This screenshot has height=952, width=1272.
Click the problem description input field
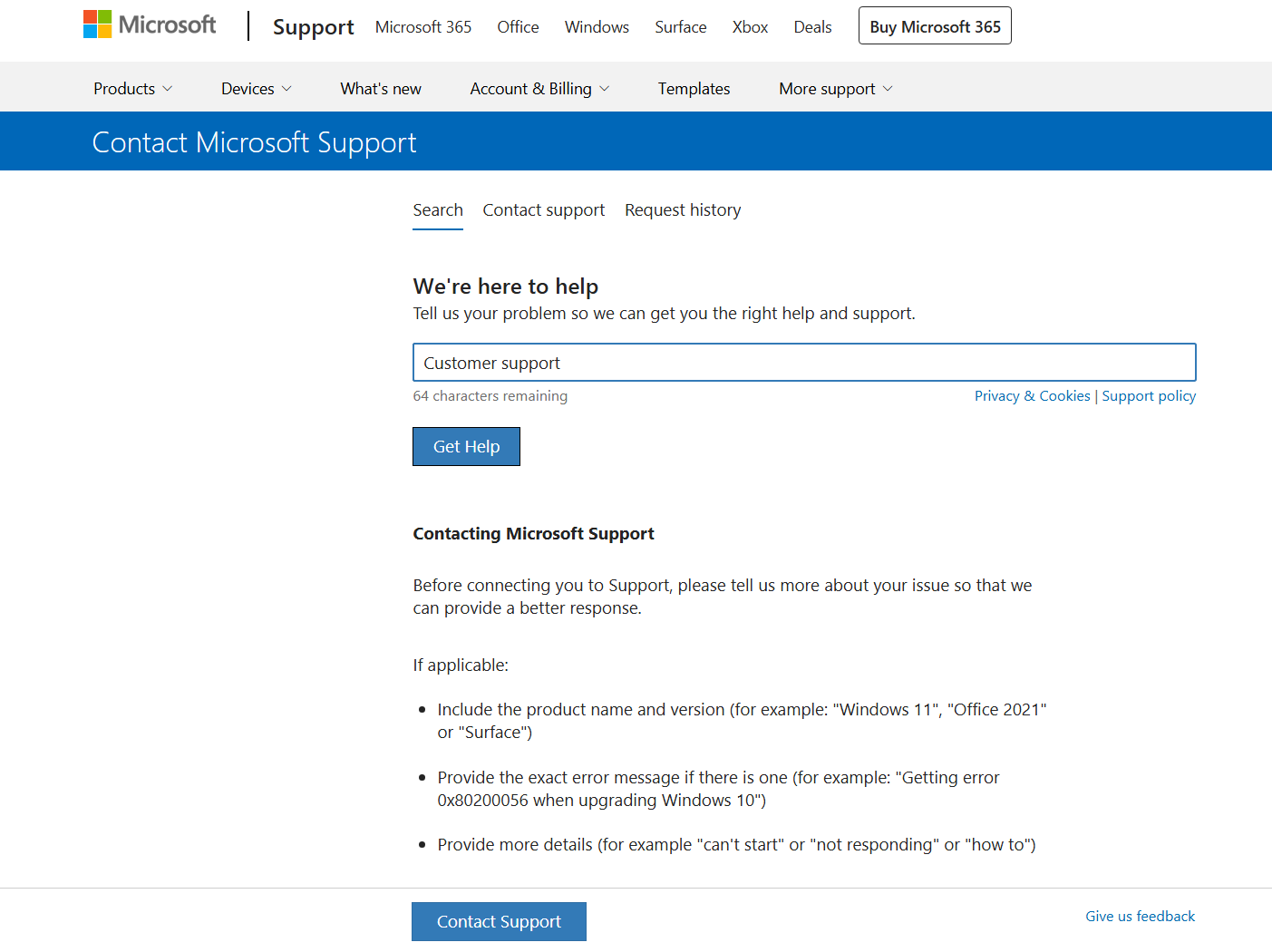click(x=804, y=363)
